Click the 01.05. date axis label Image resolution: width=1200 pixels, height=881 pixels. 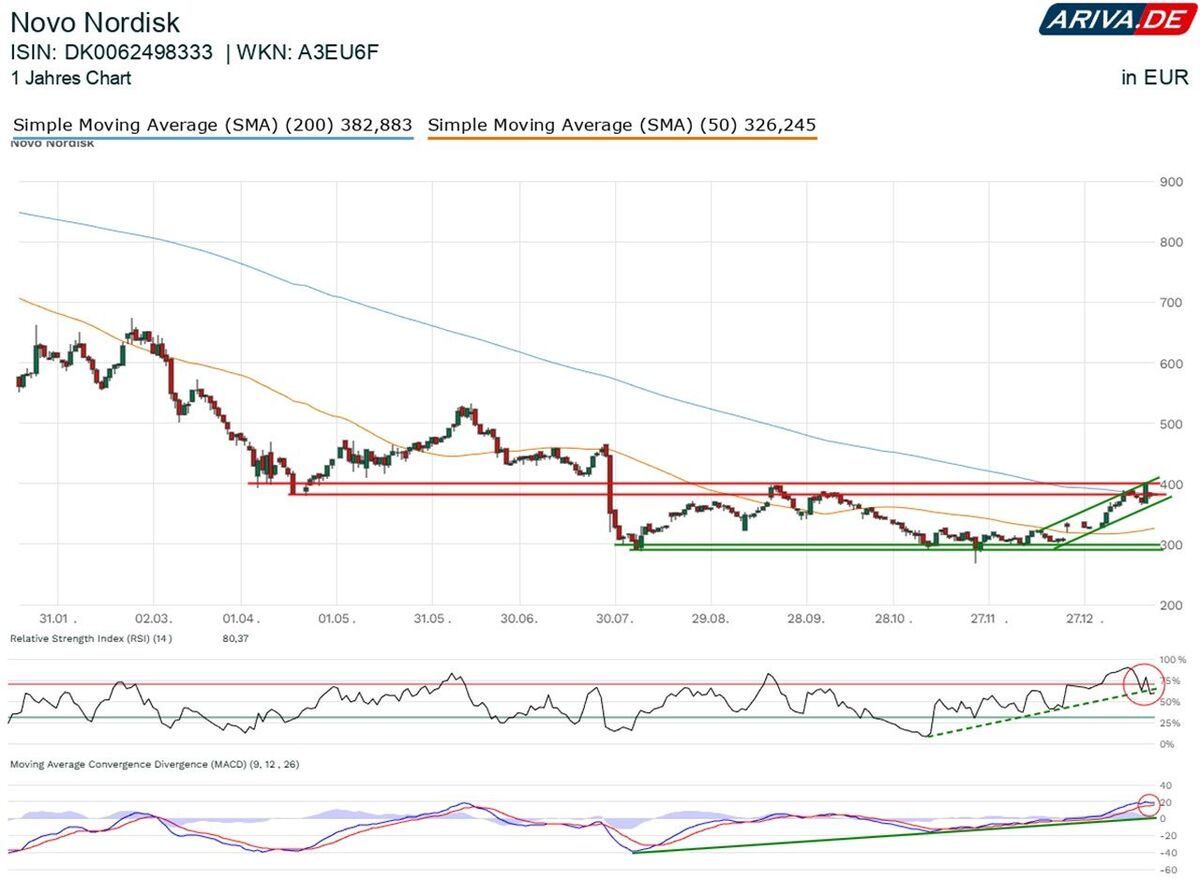(335, 619)
